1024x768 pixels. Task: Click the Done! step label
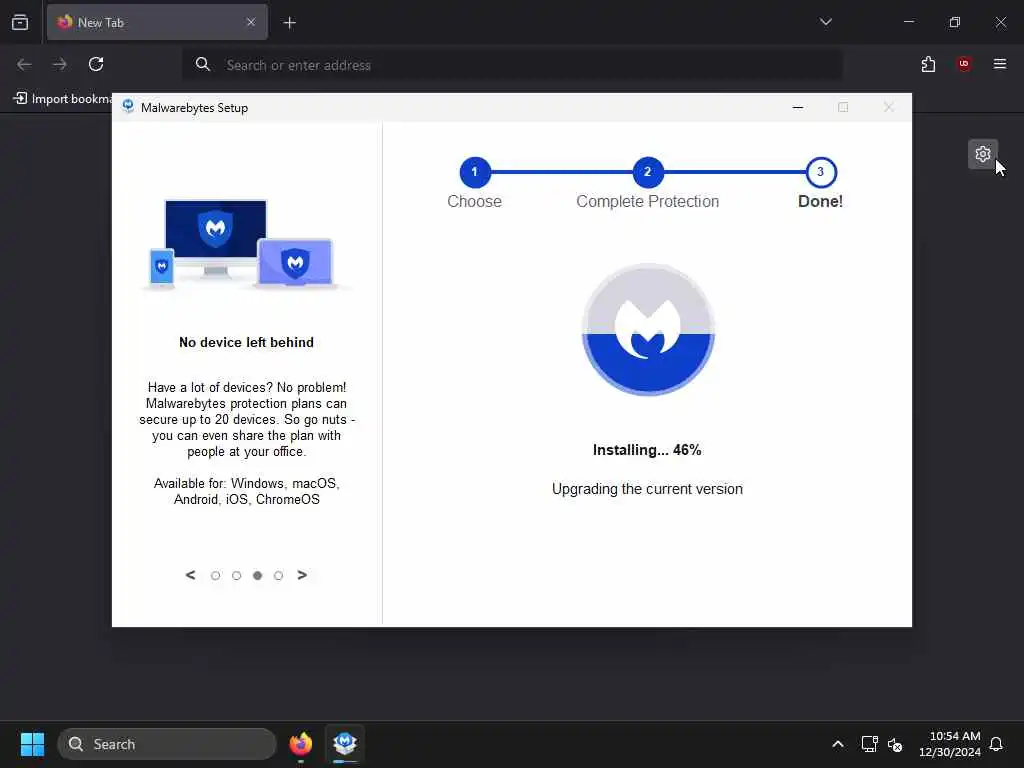[820, 201]
